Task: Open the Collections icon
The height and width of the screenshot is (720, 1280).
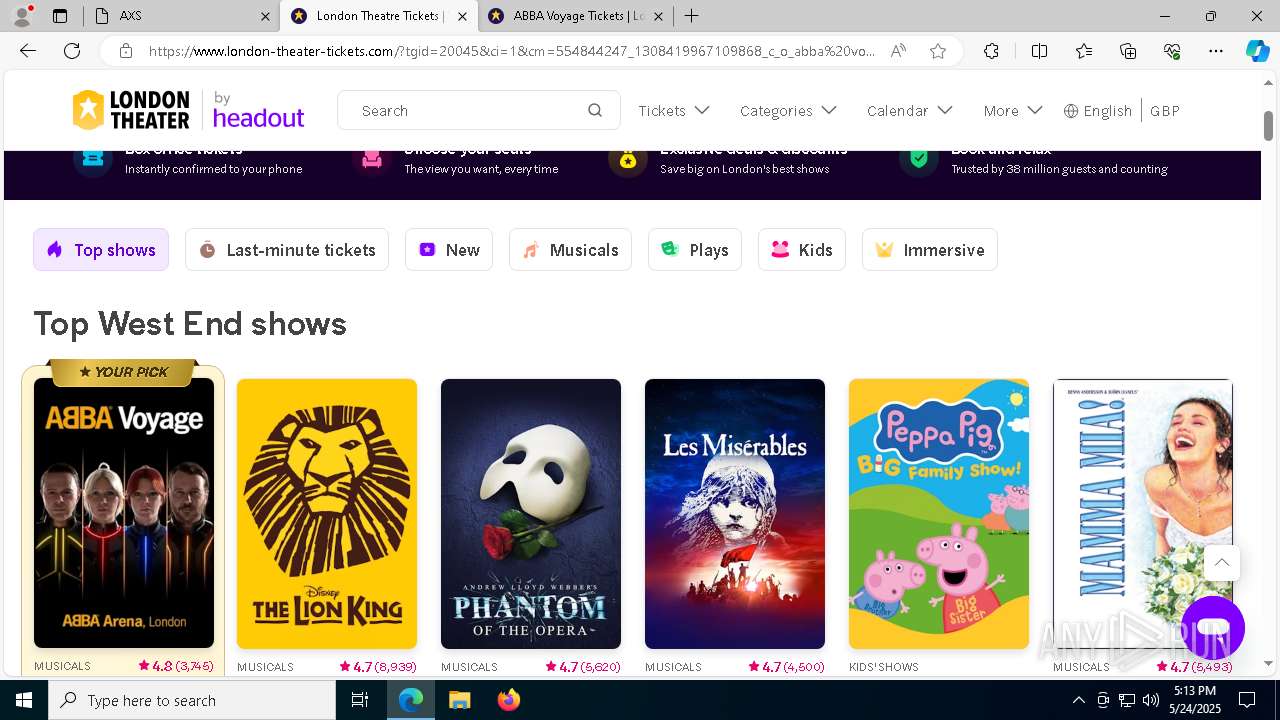Action: [1128, 51]
